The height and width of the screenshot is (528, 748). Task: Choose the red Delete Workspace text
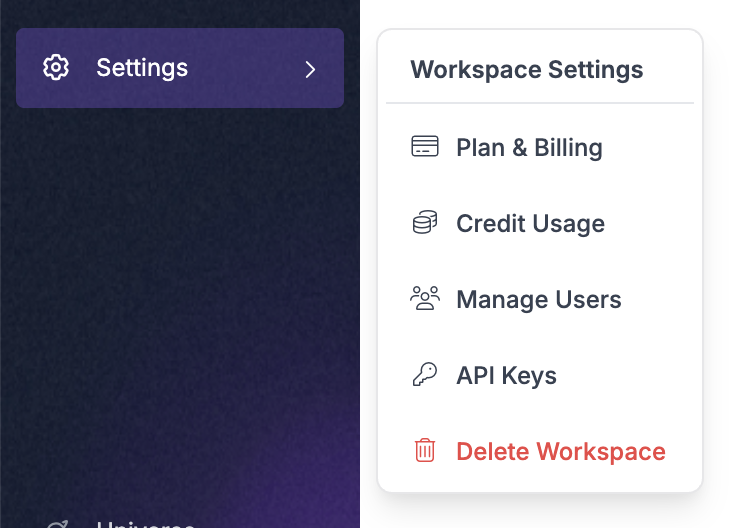(560, 452)
